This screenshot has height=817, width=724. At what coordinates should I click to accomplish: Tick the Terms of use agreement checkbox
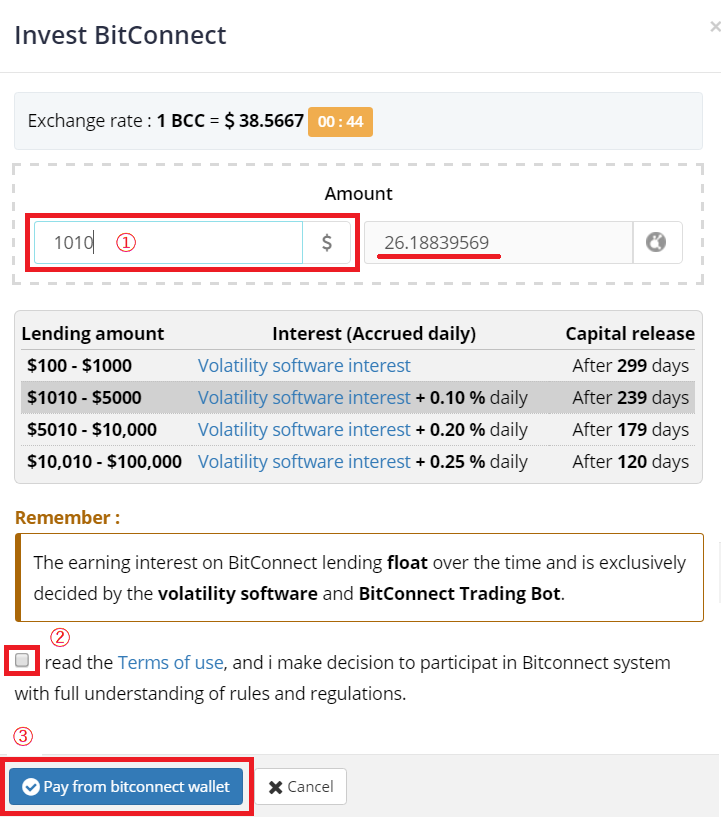(22, 660)
